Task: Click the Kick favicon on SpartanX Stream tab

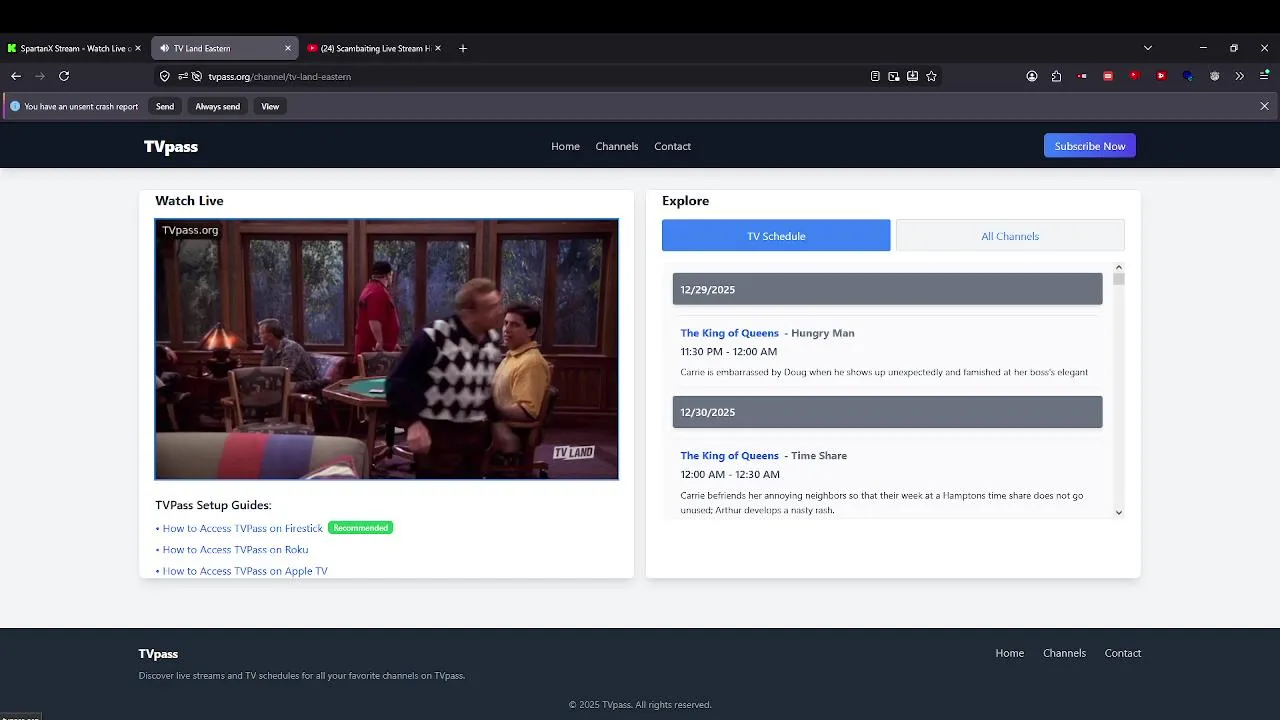Action: point(12,48)
